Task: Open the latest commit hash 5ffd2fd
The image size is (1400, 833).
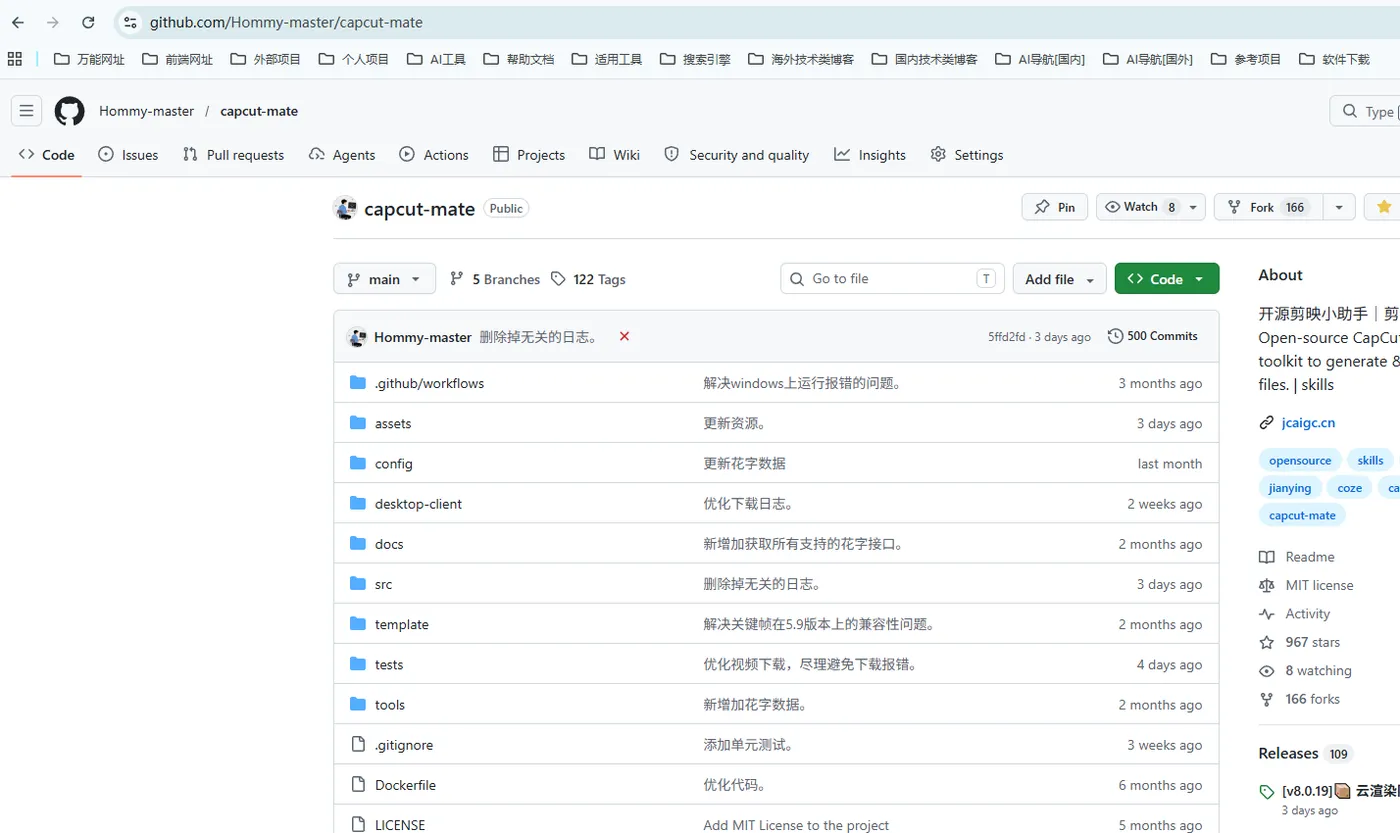Action: click(1006, 337)
